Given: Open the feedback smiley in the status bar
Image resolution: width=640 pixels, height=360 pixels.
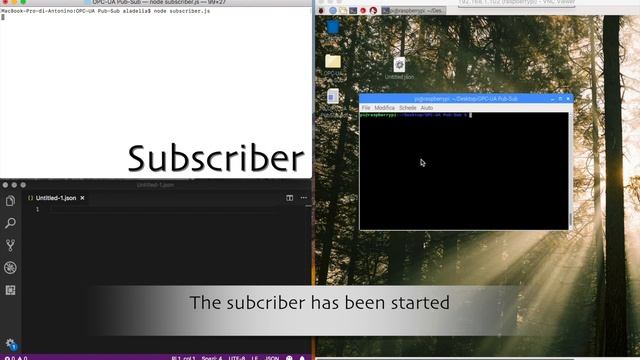Looking at the screenshot, I should 289,358.
